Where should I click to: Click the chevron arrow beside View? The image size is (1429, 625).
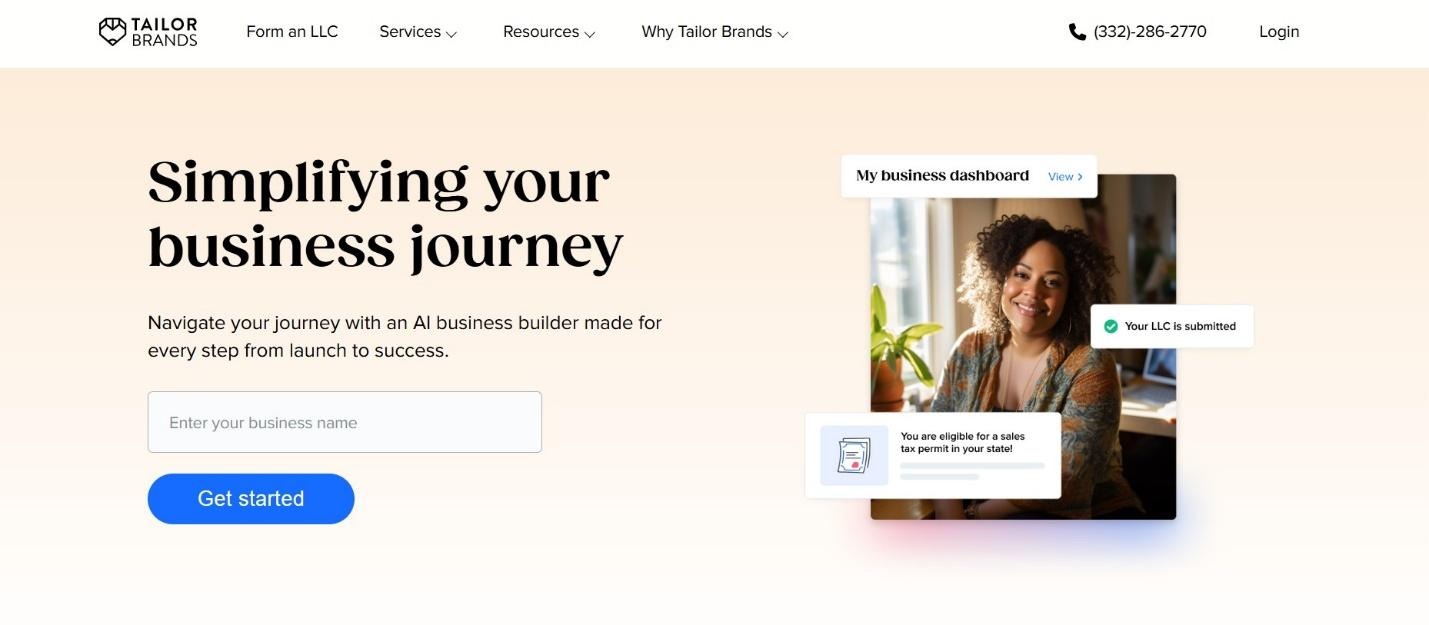(1080, 177)
